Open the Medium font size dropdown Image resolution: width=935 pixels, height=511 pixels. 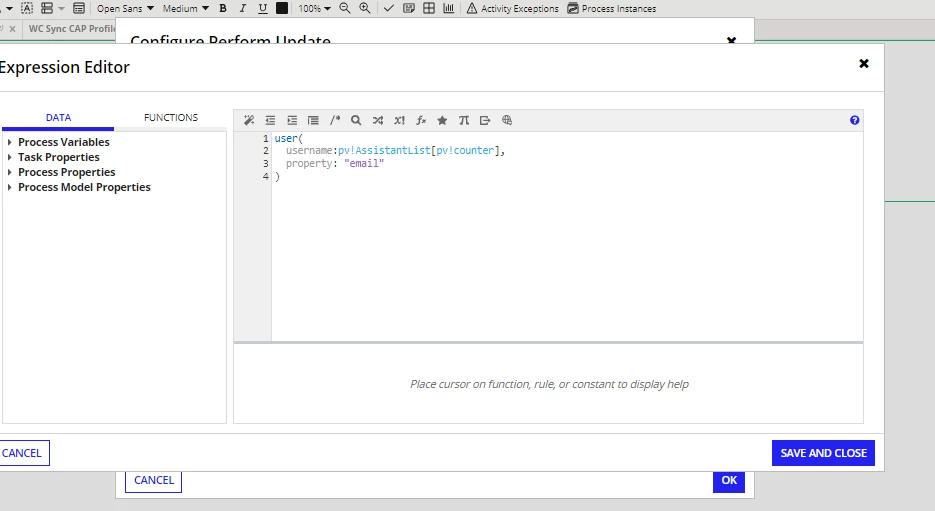(x=185, y=8)
